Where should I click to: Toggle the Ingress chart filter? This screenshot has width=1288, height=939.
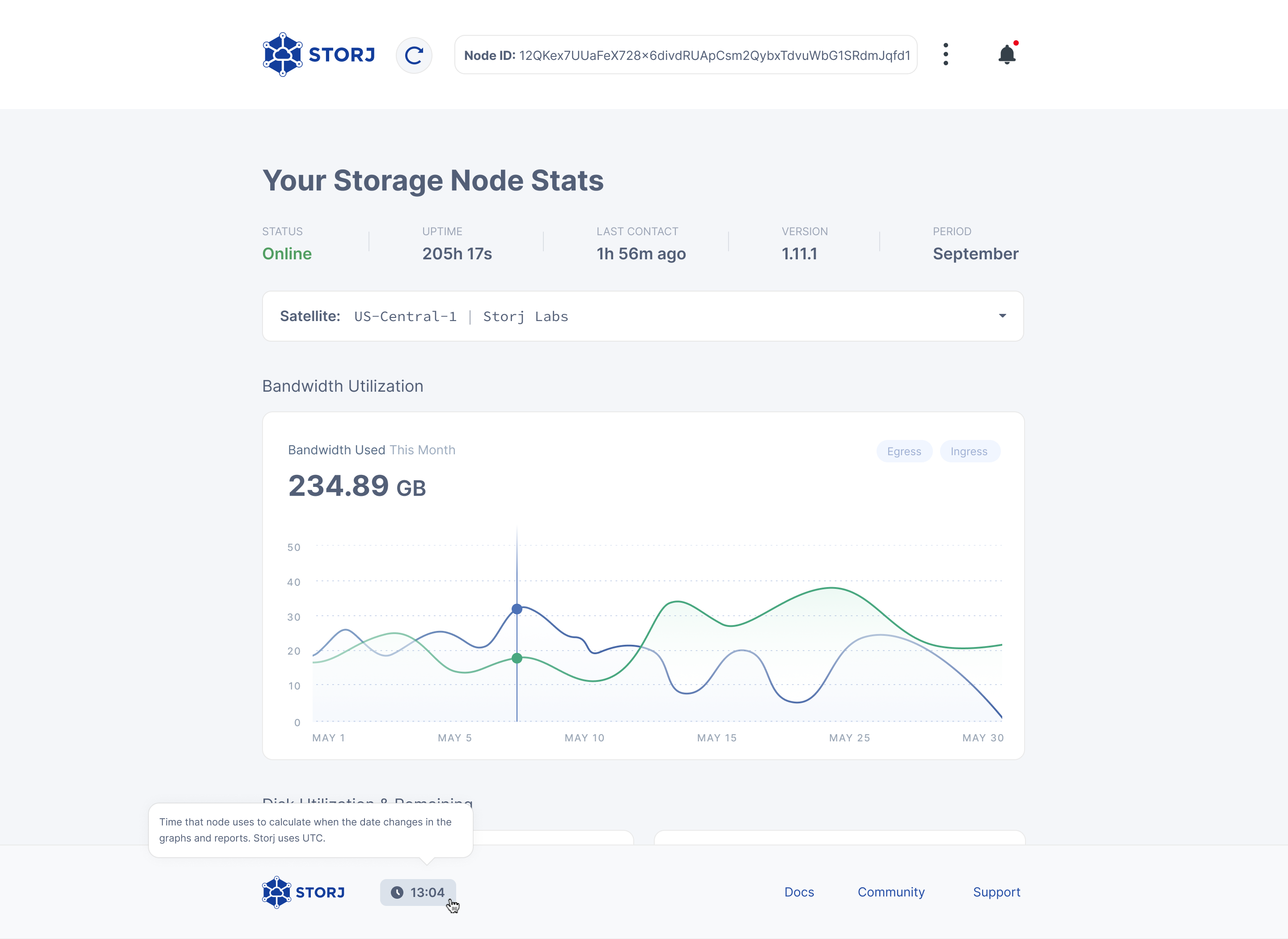(969, 451)
